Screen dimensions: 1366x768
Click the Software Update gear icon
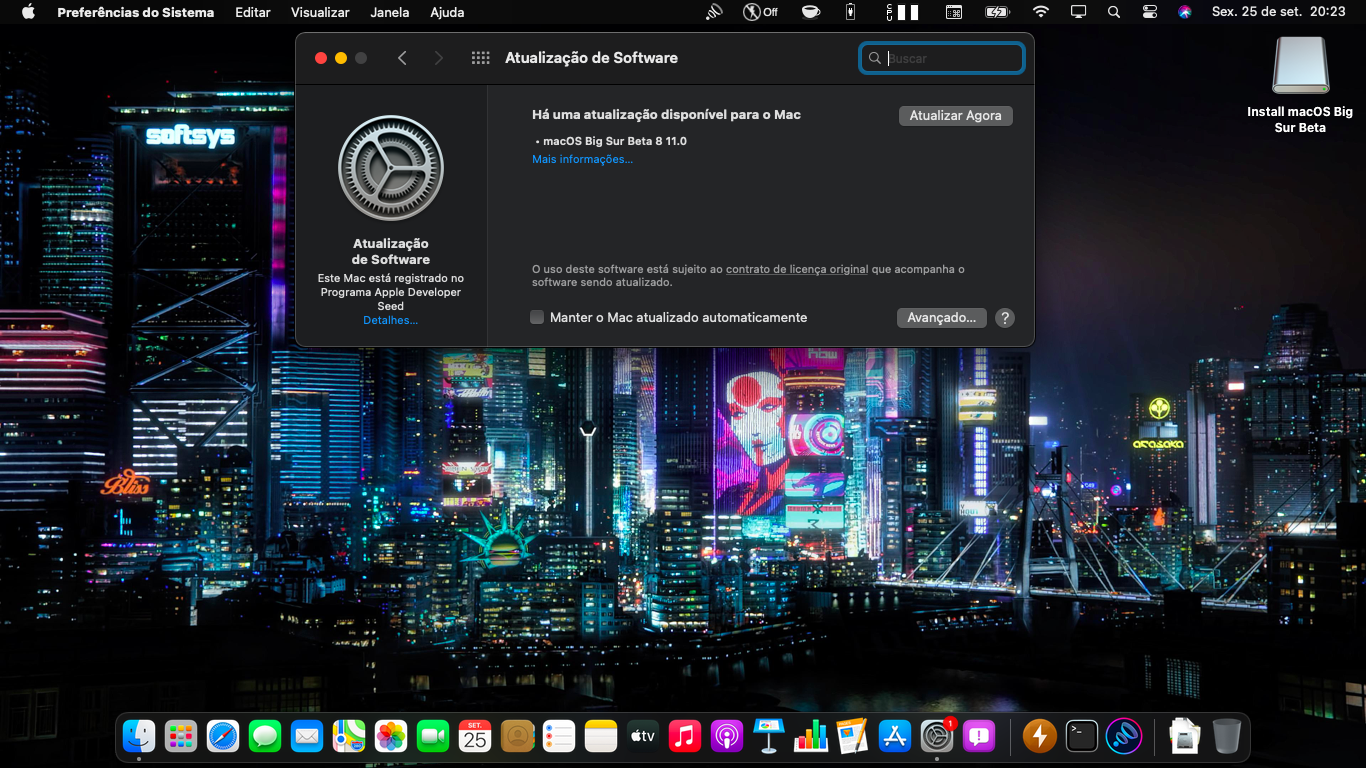coord(391,168)
